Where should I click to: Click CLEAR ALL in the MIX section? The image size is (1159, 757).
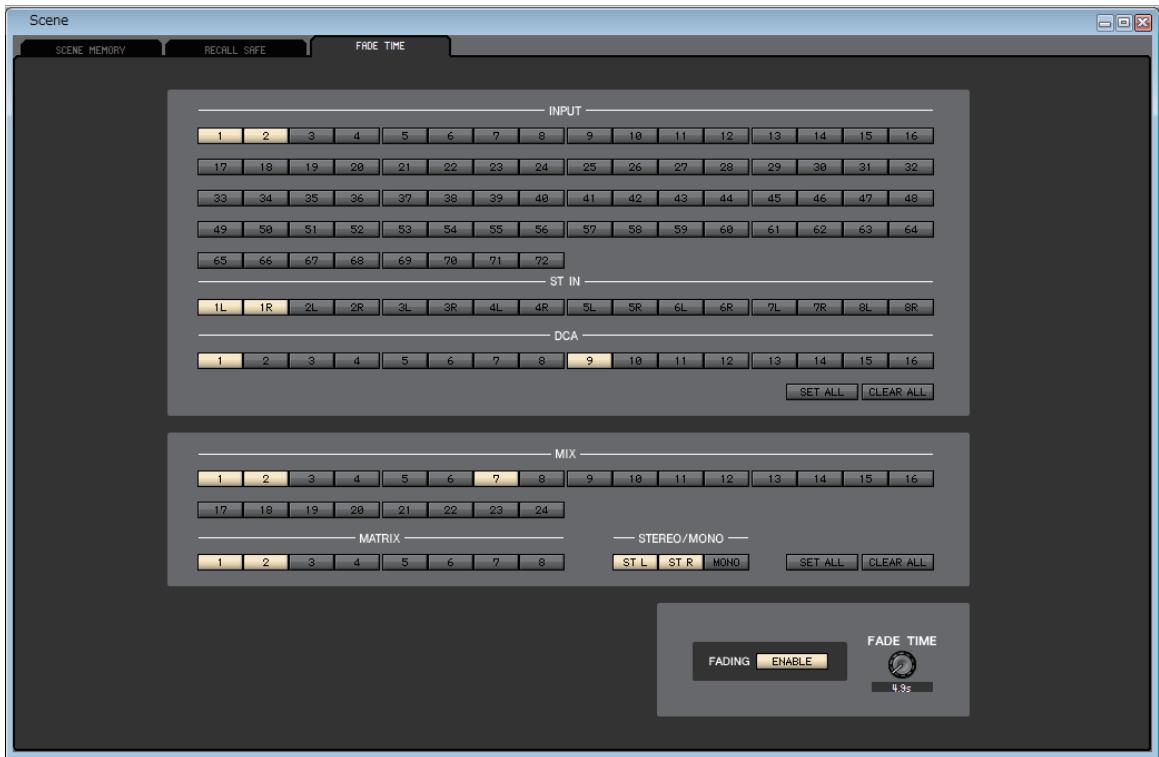click(x=897, y=563)
